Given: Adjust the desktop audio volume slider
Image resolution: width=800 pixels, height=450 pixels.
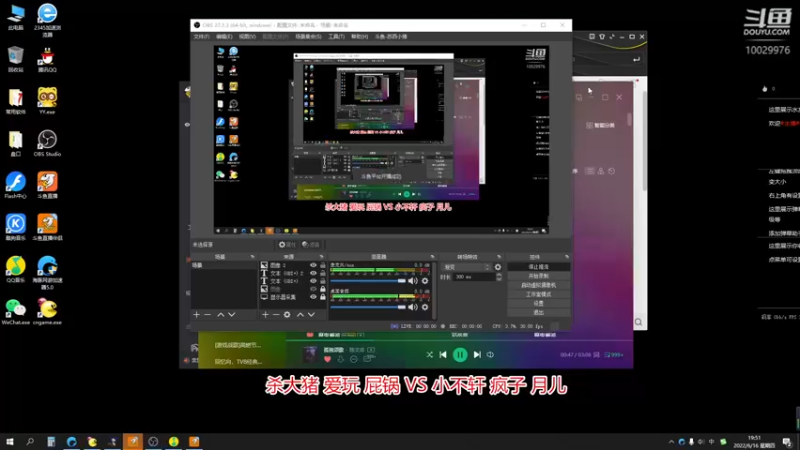Looking at the screenshot, I should [367, 307].
